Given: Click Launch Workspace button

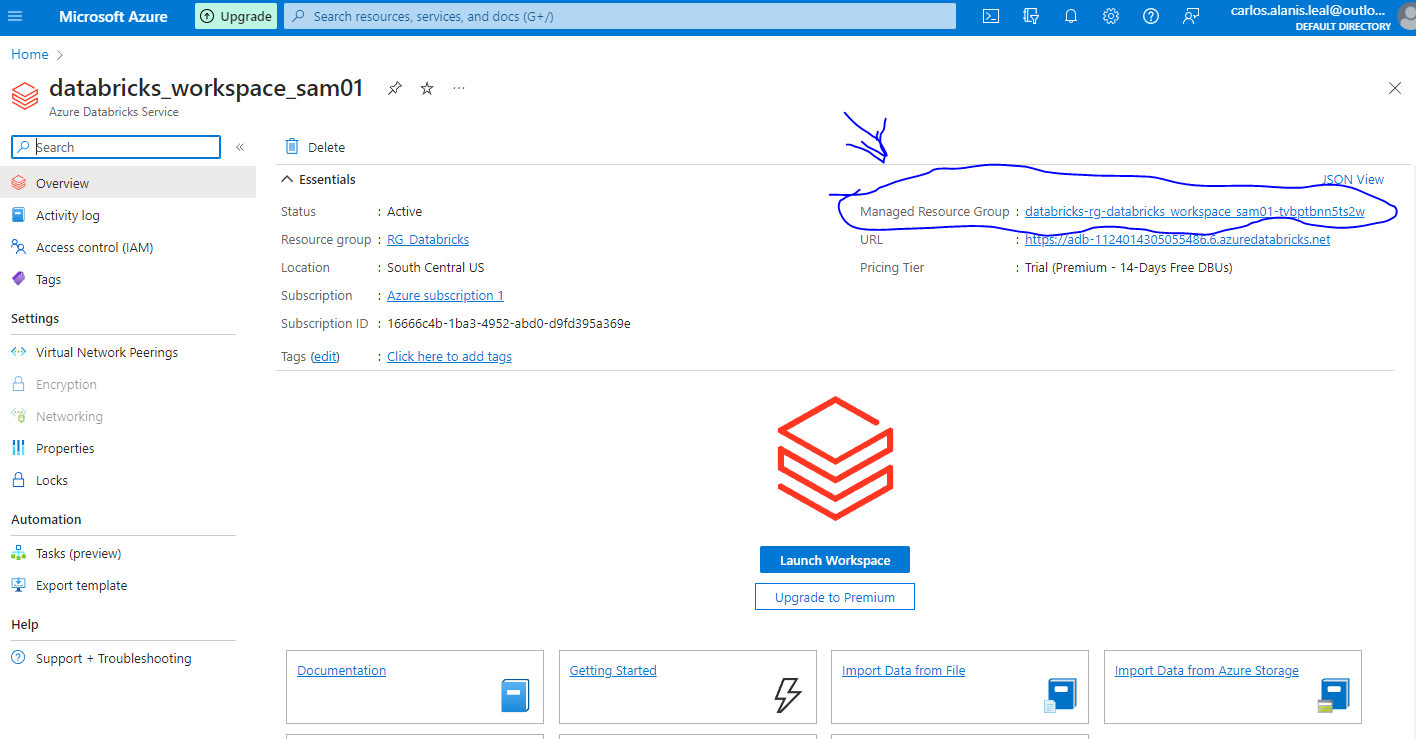Looking at the screenshot, I should [835, 560].
